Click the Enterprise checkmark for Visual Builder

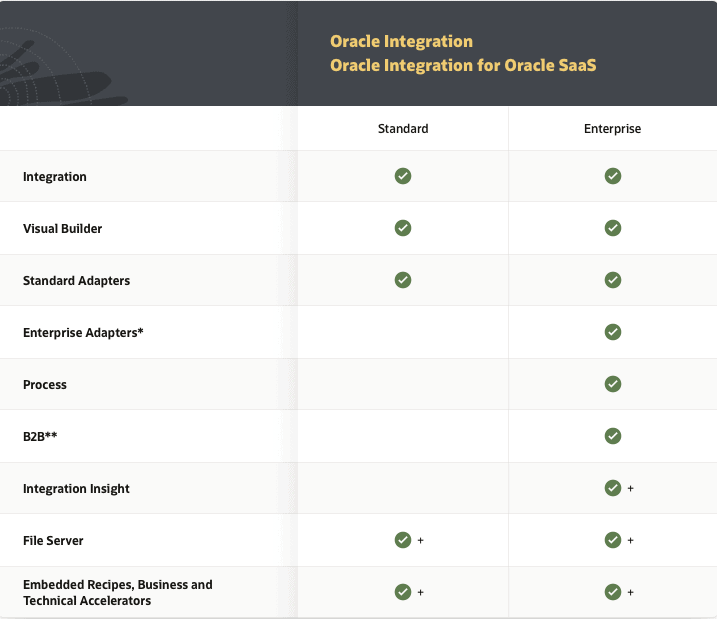click(613, 228)
